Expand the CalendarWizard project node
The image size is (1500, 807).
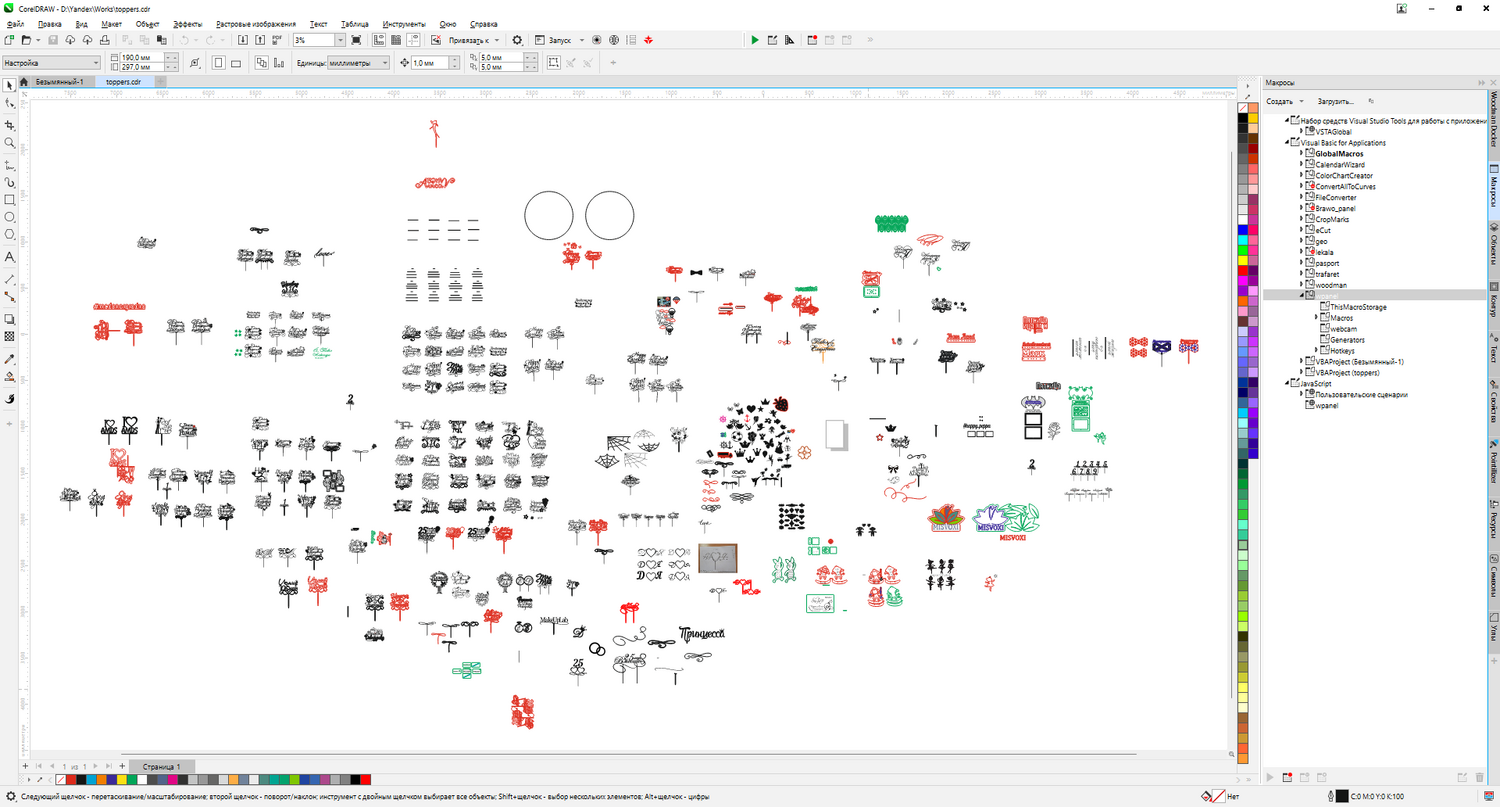point(1301,165)
